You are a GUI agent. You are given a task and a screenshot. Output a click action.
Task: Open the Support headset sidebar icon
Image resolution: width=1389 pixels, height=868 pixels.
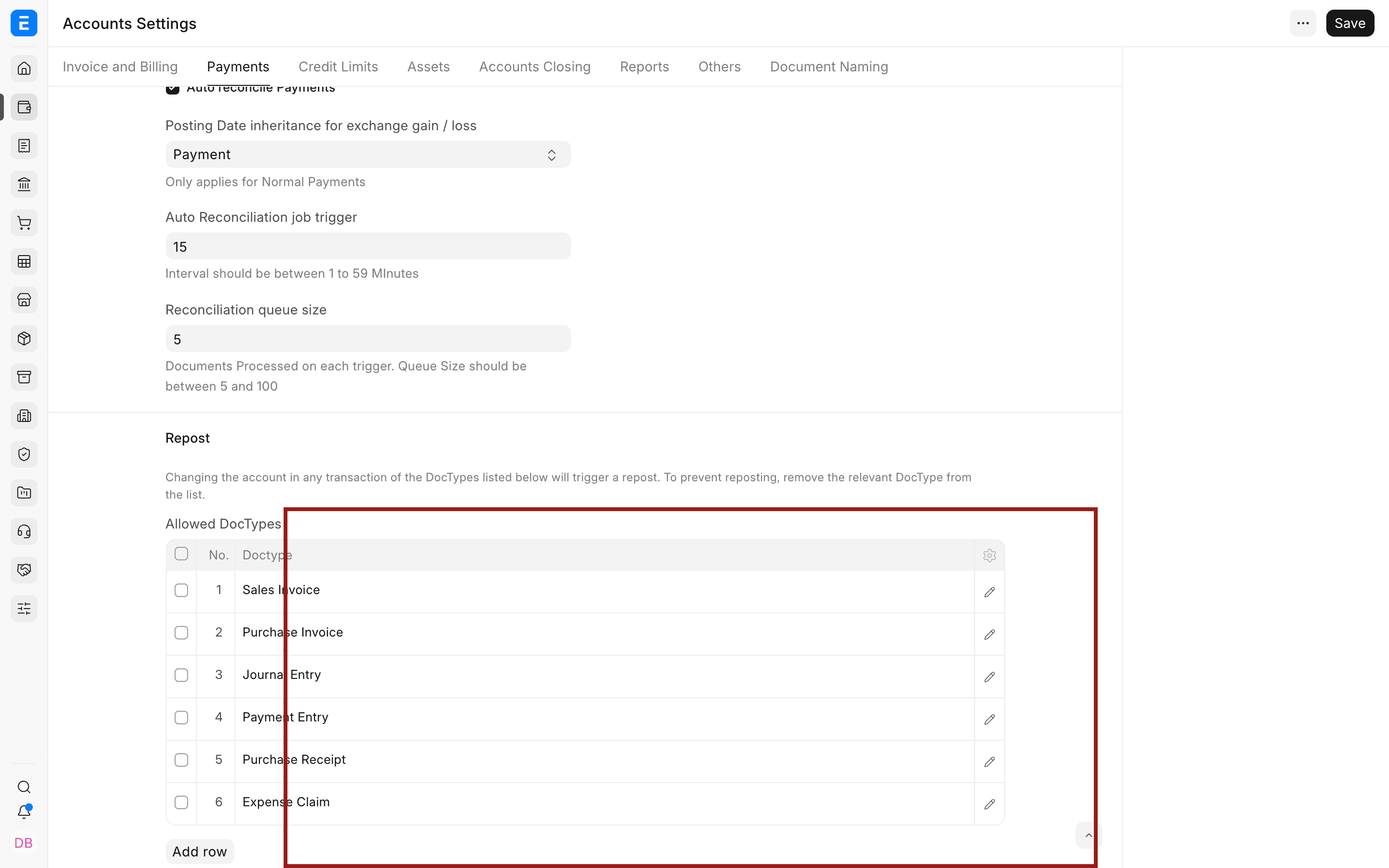tap(24, 531)
